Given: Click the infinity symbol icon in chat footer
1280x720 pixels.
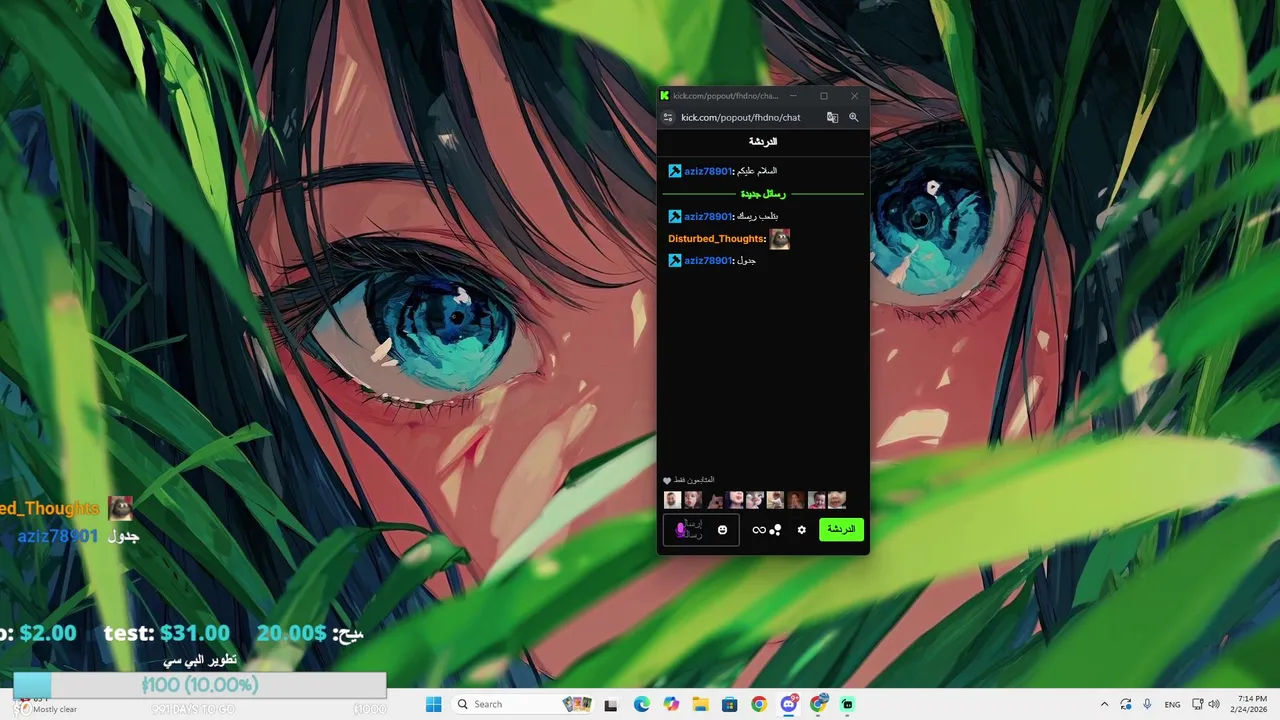Looking at the screenshot, I should [x=759, y=530].
